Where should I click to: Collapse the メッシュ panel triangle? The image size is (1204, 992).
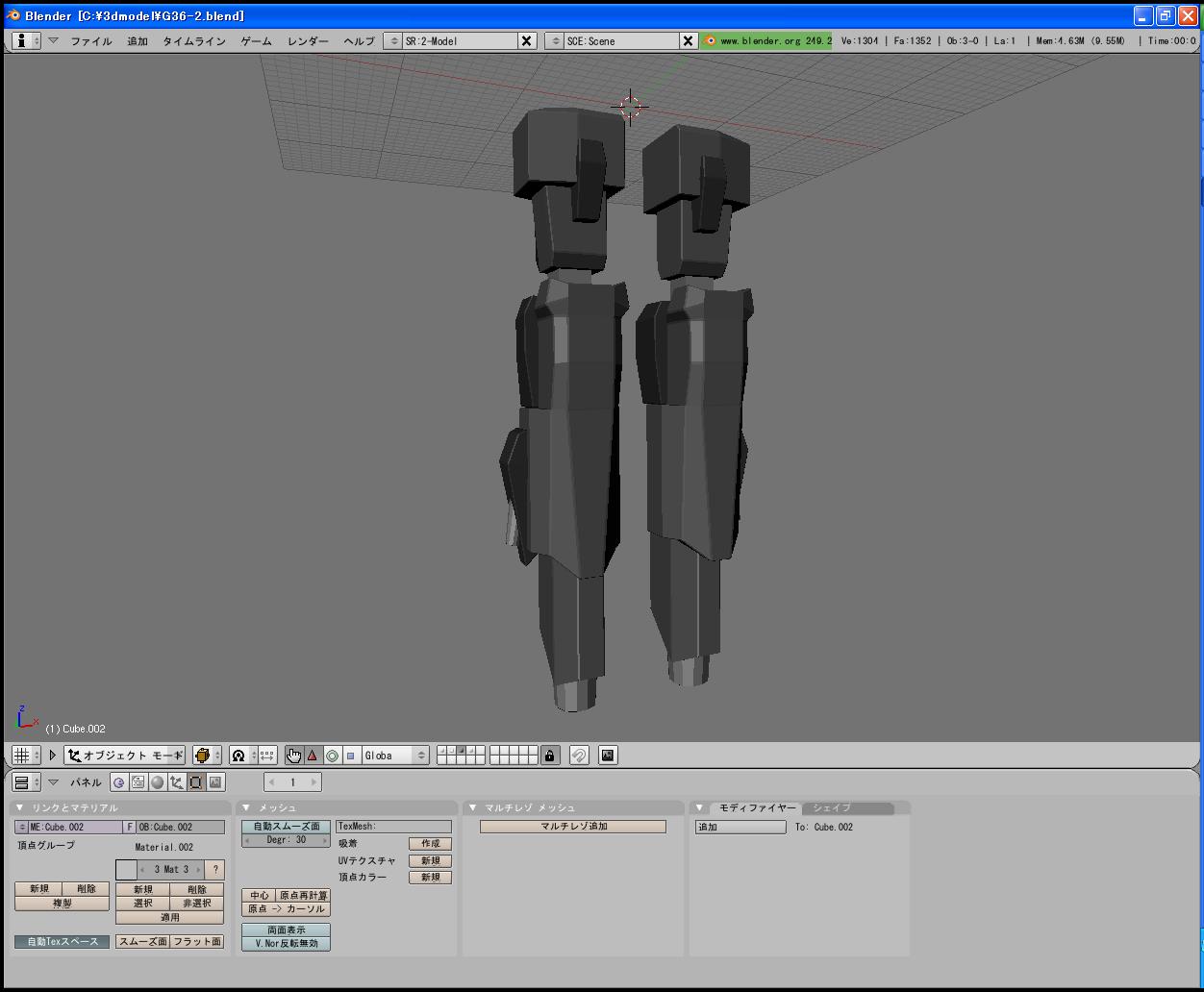tap(246, 808)
